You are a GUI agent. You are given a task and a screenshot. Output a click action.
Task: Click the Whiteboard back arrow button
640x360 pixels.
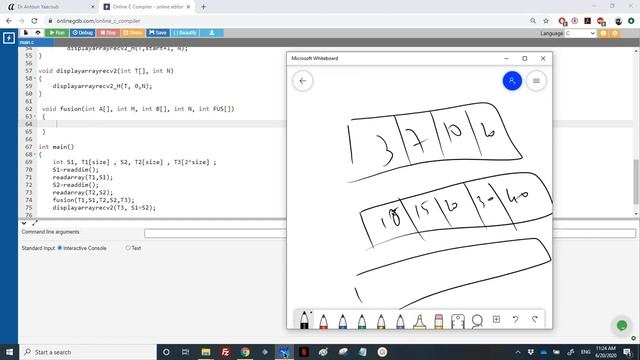click(x=303, y=81)
